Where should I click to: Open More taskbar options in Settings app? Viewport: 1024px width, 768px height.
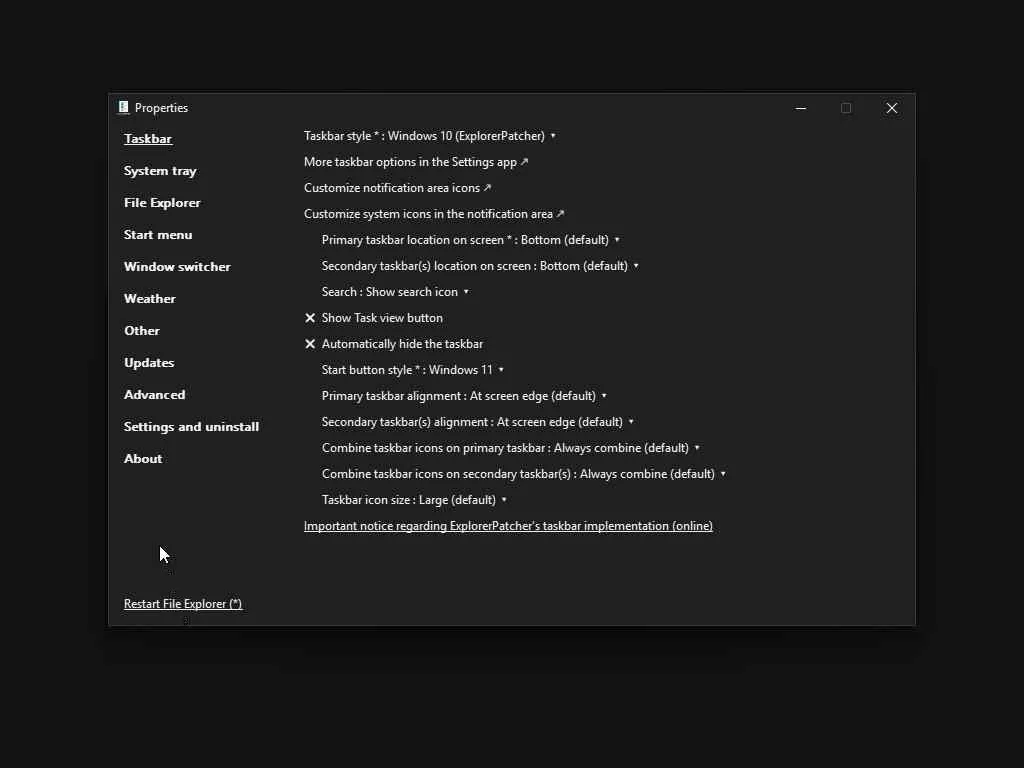click(416, 162)
